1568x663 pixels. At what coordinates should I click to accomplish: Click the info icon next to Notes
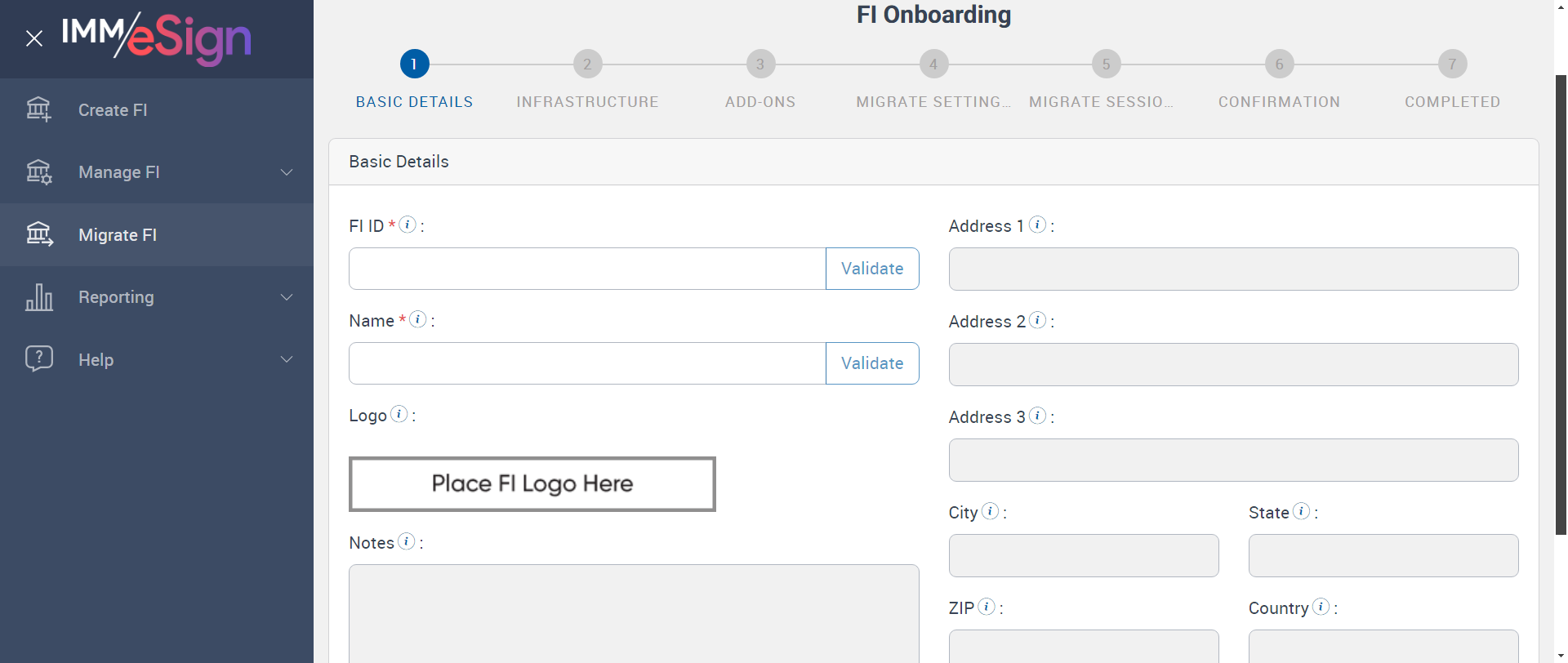pos(406,541)
